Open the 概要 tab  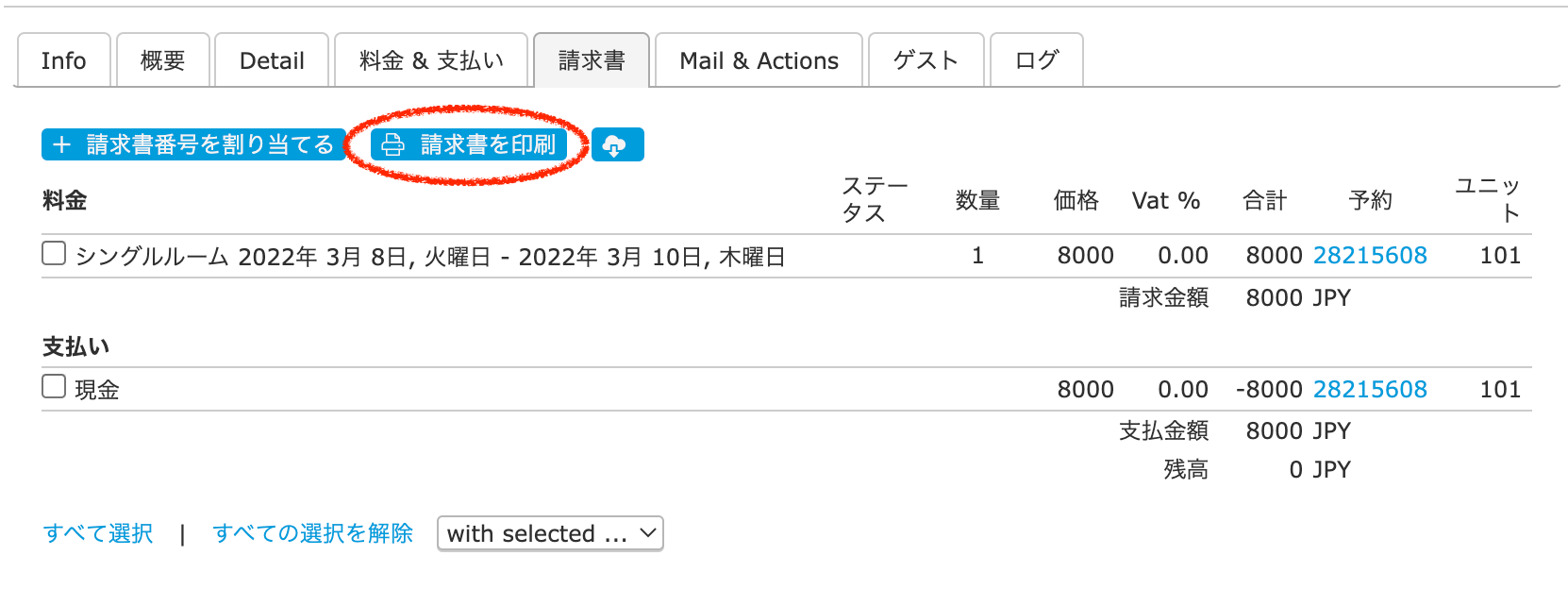click(162, 60)
